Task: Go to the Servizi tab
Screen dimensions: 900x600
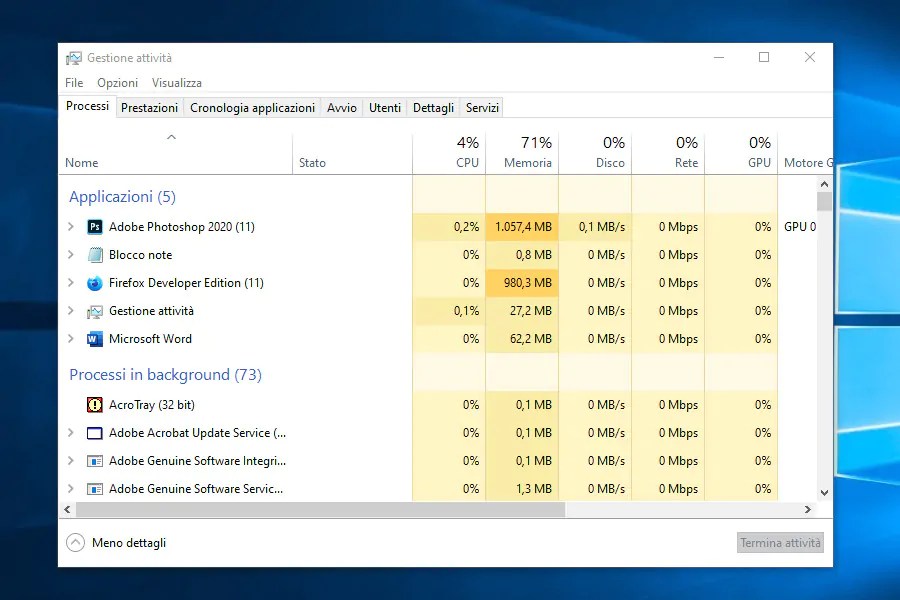Action: point(482,108)
